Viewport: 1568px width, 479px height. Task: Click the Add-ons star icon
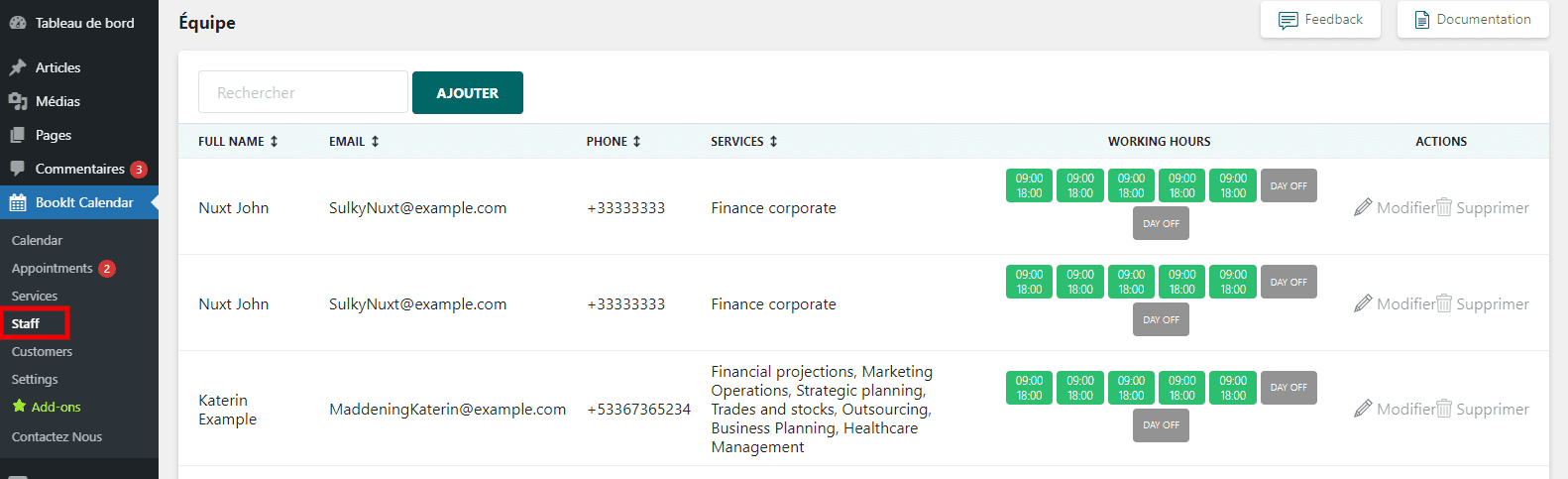click(19, 407)
